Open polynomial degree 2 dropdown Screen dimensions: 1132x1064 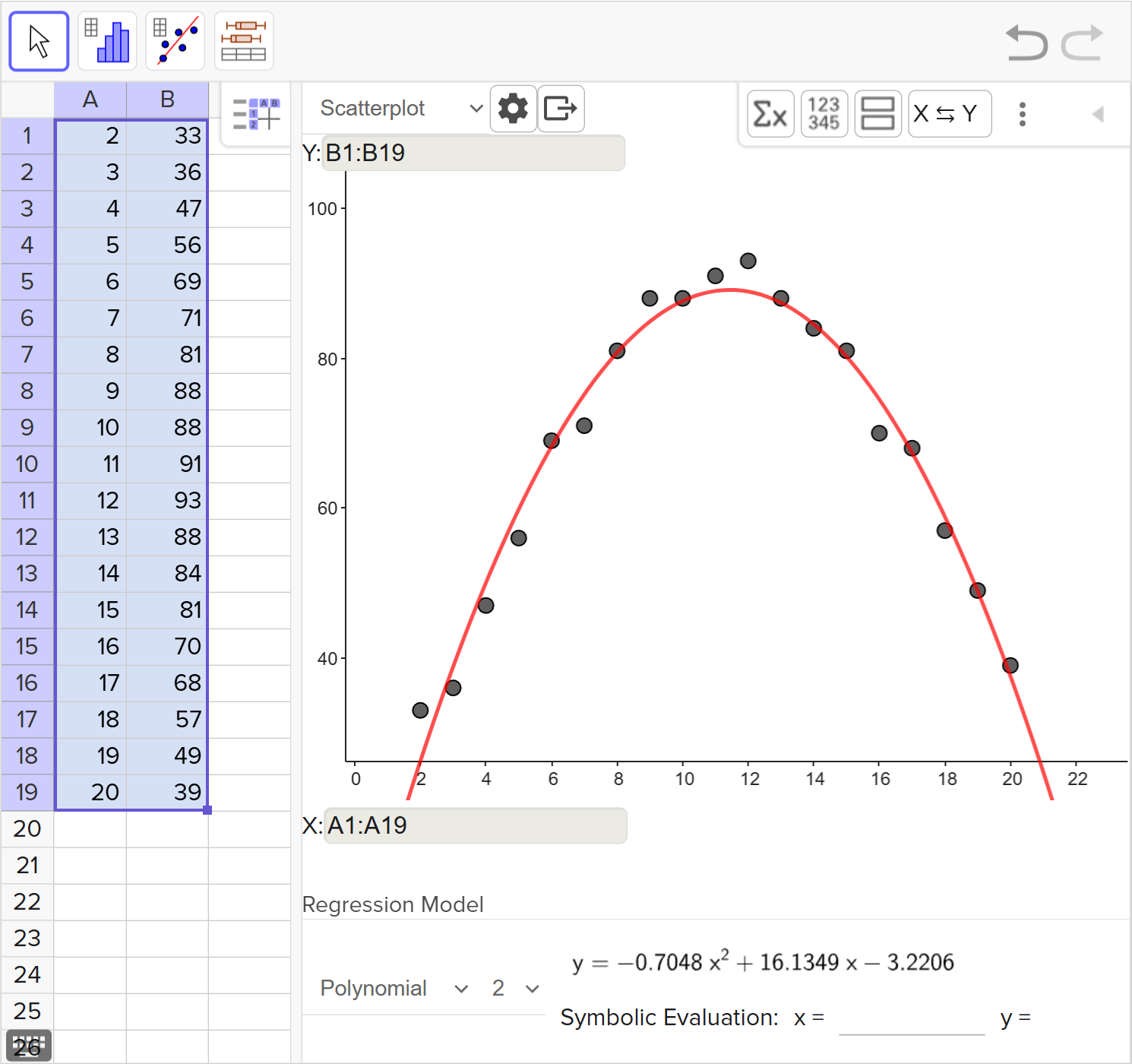coord(516,988)
